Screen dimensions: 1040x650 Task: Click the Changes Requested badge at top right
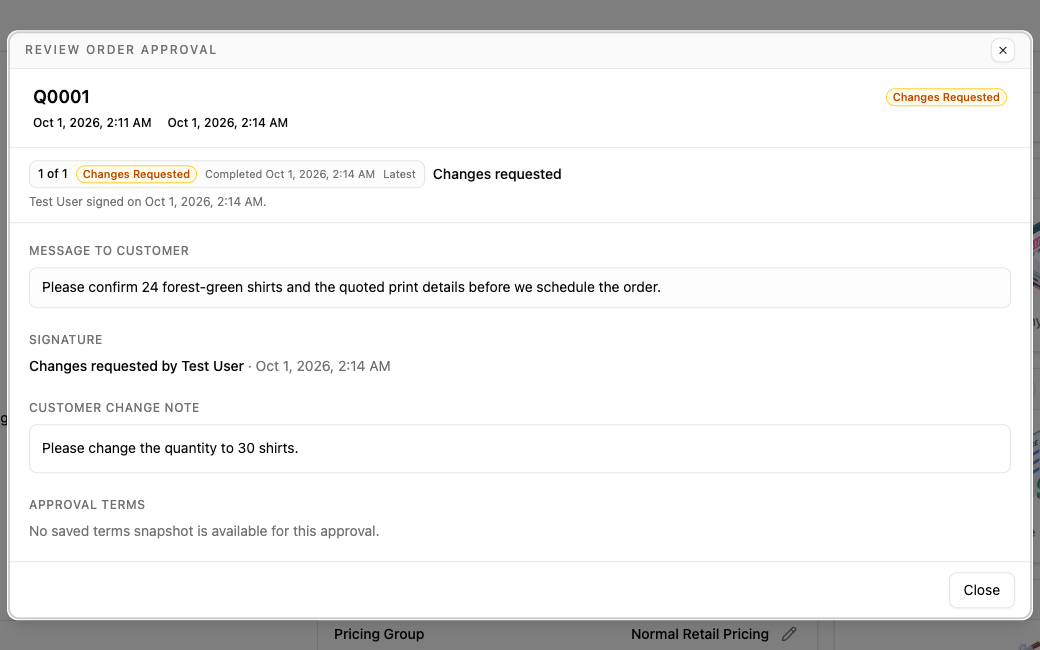[946, 98]
